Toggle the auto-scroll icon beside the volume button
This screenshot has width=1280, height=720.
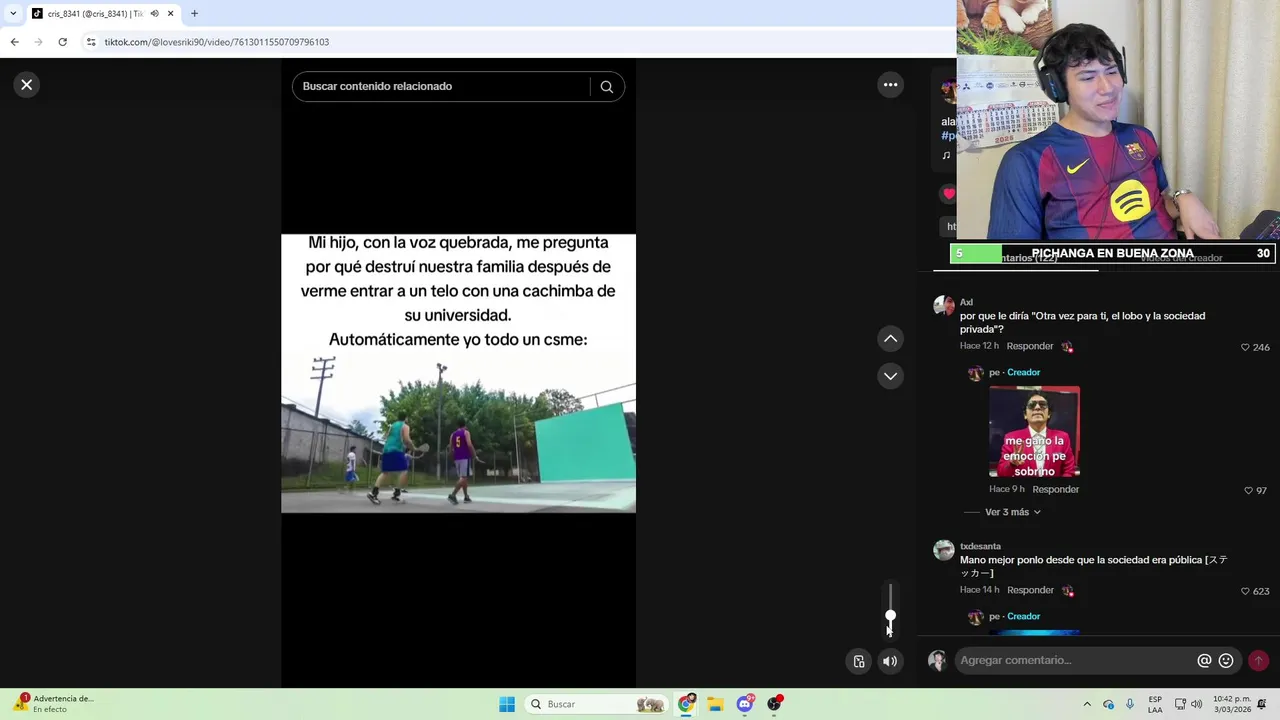pyautogui.click(x=859, y=661)
